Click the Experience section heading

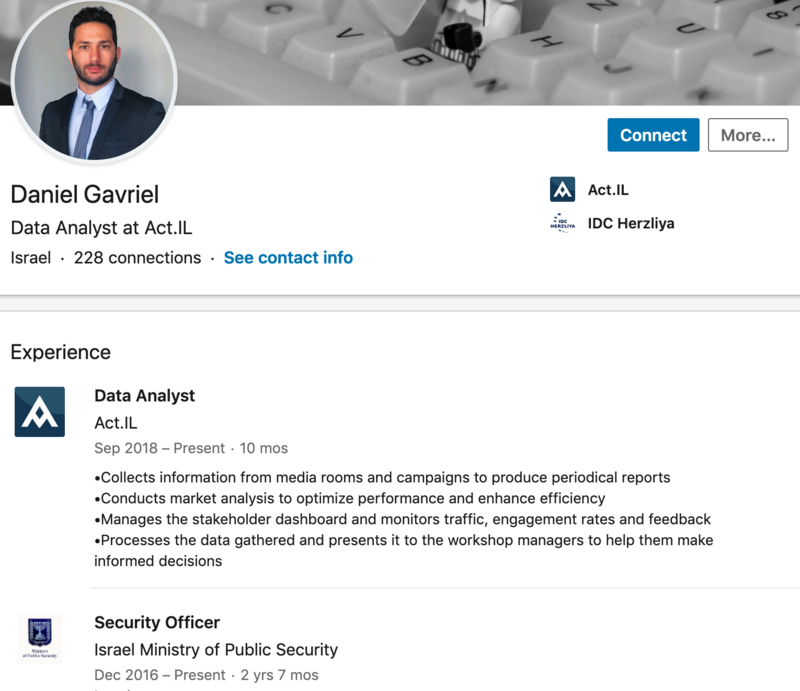(61, 352)
